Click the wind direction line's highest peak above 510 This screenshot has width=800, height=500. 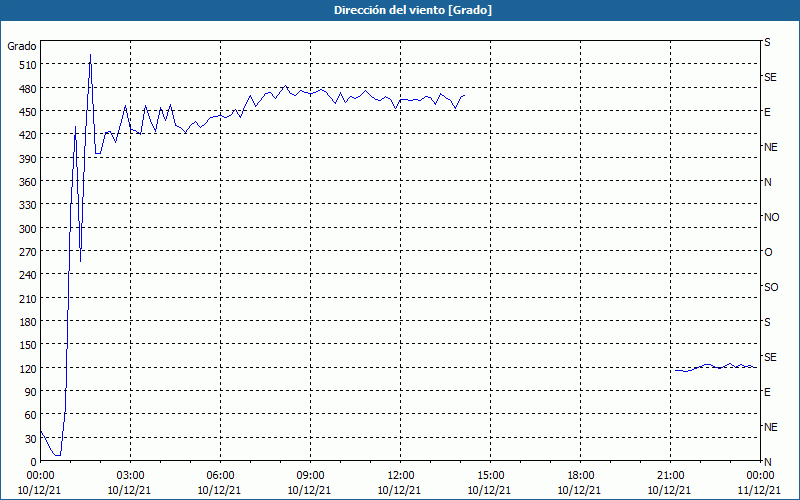[x=90, y=55]
